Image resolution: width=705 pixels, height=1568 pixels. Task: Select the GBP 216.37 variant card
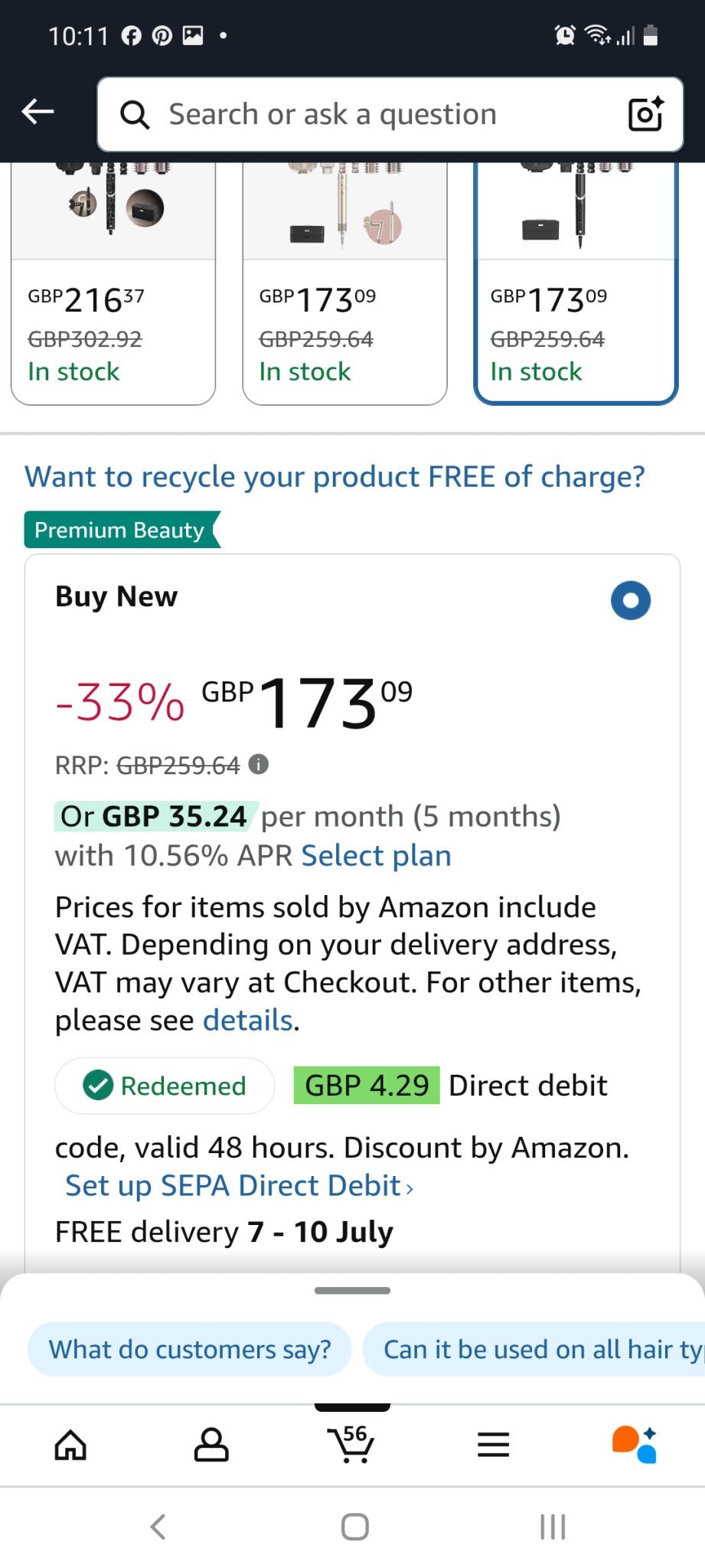[x=113, y=306]
